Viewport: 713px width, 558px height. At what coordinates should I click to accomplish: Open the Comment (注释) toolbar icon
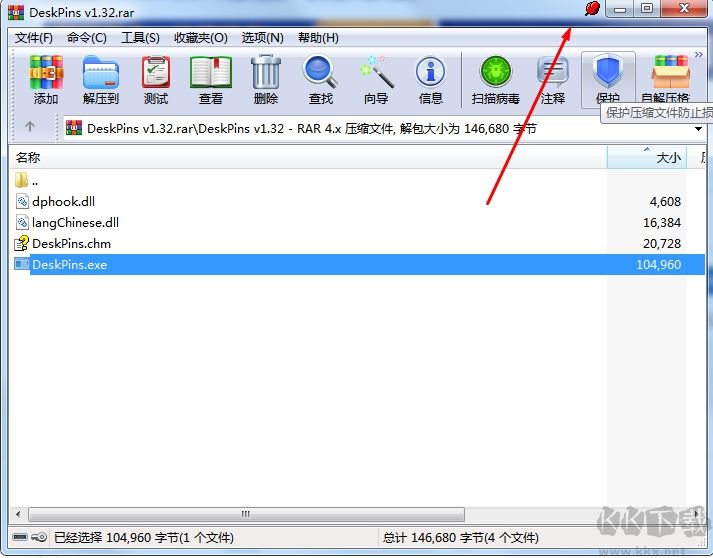[x=552, y=80]
